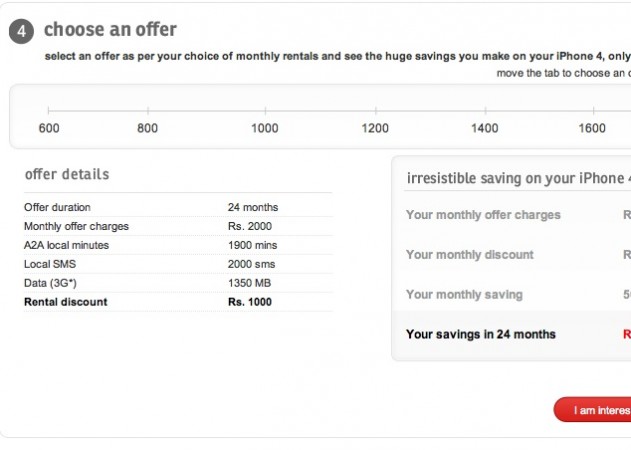Click the 'offer details' section title

[x=67, y=174]
